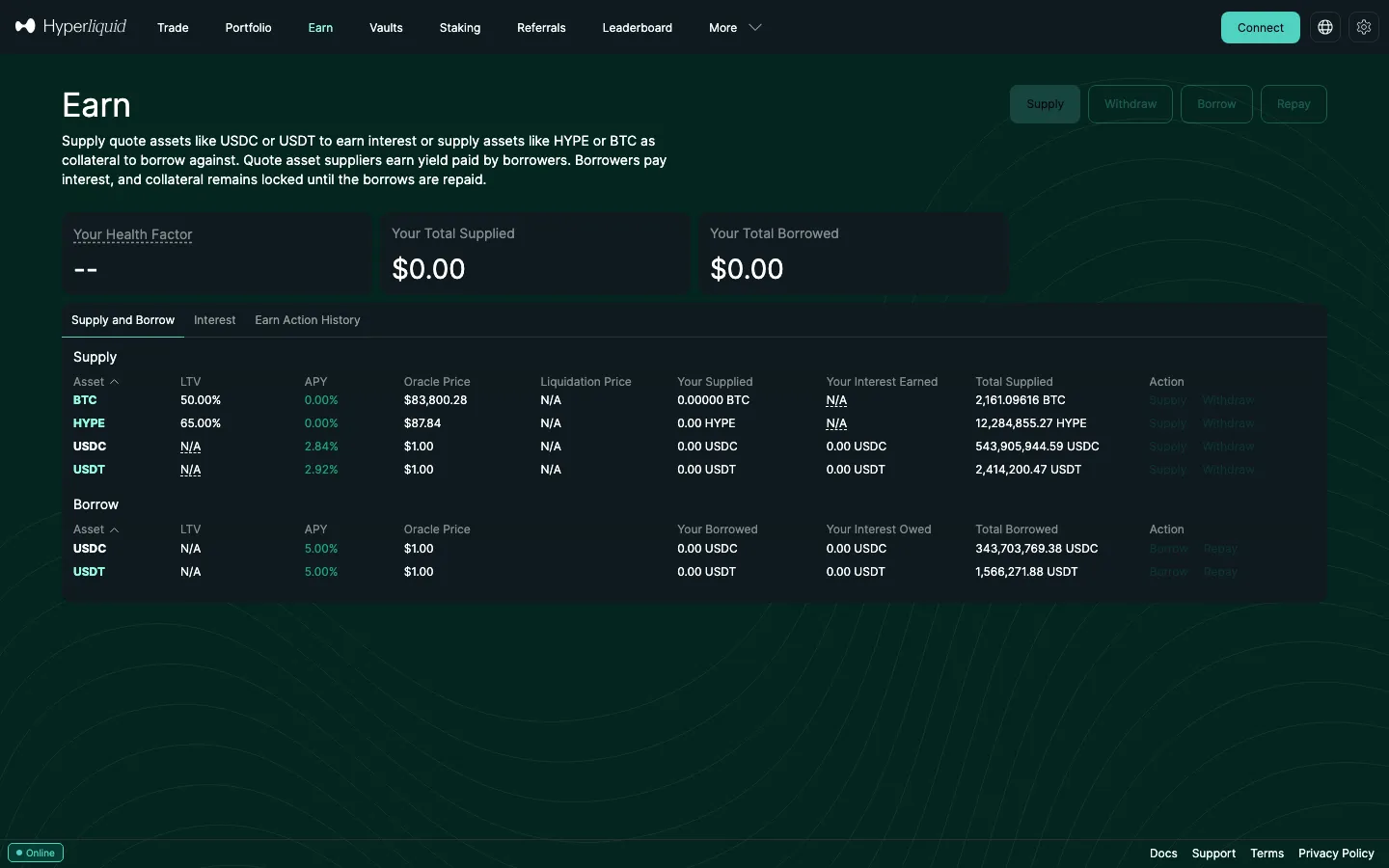Viewport: 1389px width, 868px height.
Task: Switch to the Interest tab
Action: click(x=215, y=320)
